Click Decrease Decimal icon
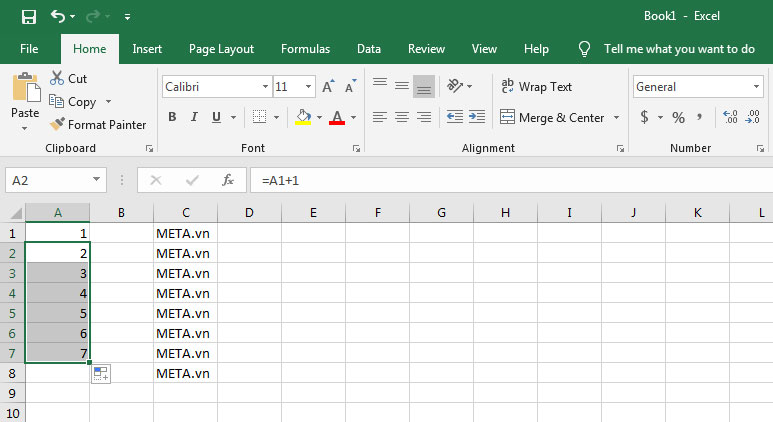The width and height of the screenshot is (773, 422). (753, 117)
